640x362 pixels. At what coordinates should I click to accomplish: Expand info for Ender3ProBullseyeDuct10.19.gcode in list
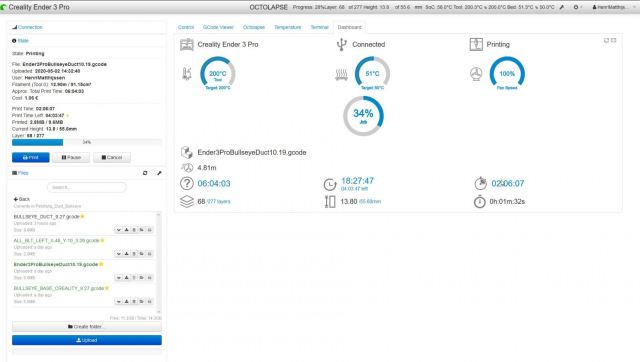point(119,278)
